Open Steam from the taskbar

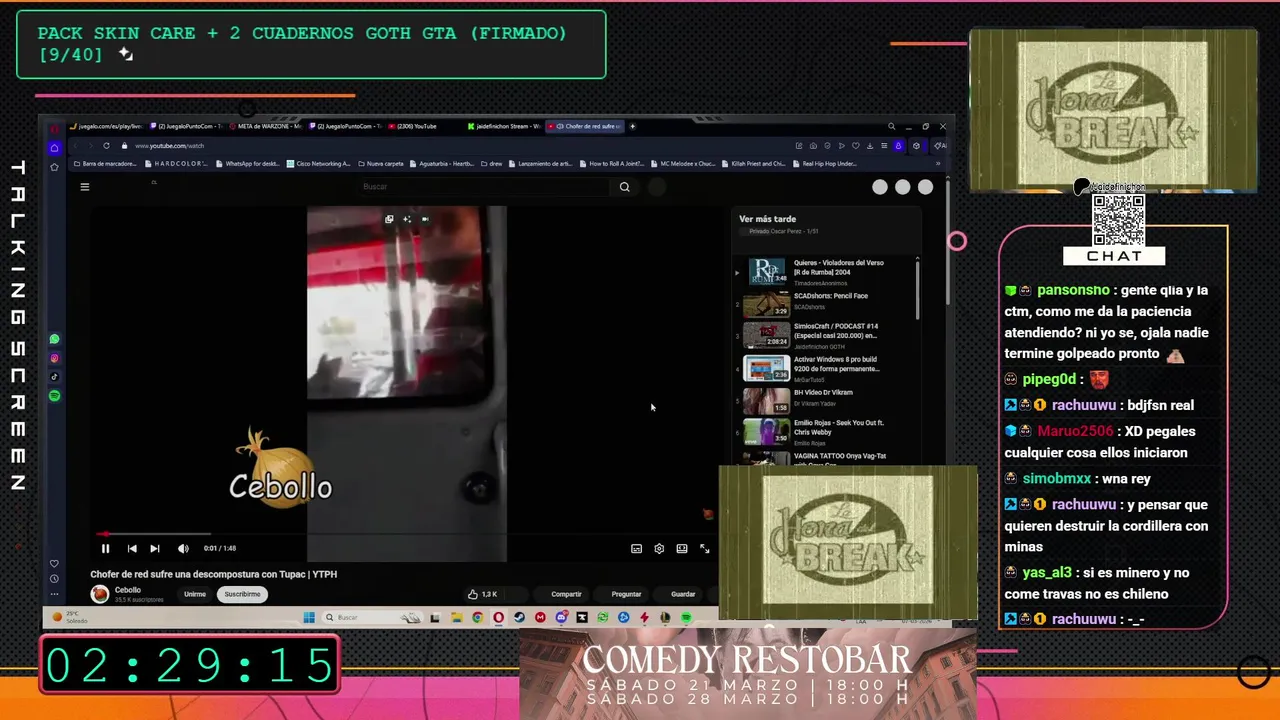(519, 618)
